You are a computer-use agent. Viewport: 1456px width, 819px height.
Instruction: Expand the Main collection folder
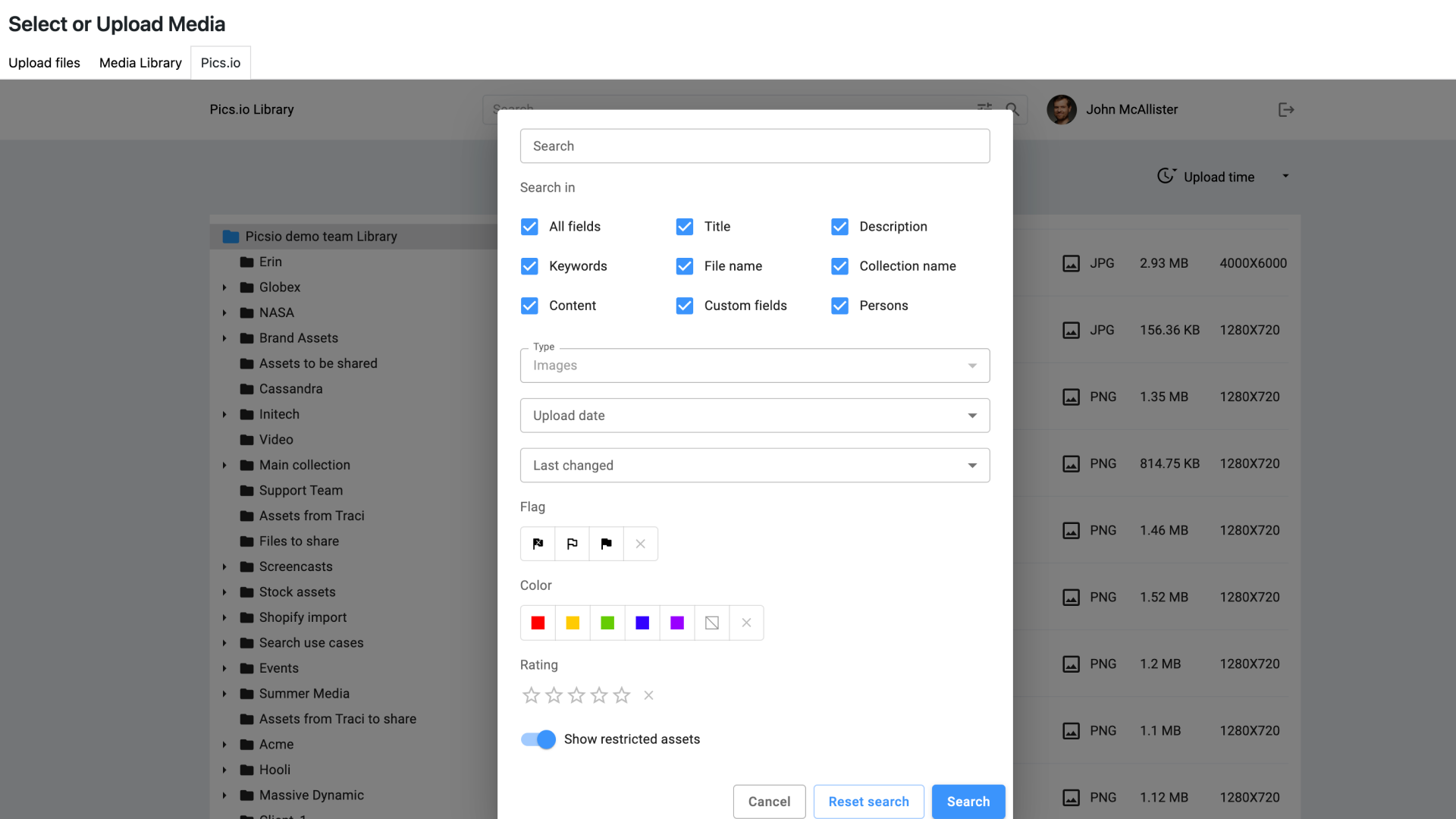[224, 466]
